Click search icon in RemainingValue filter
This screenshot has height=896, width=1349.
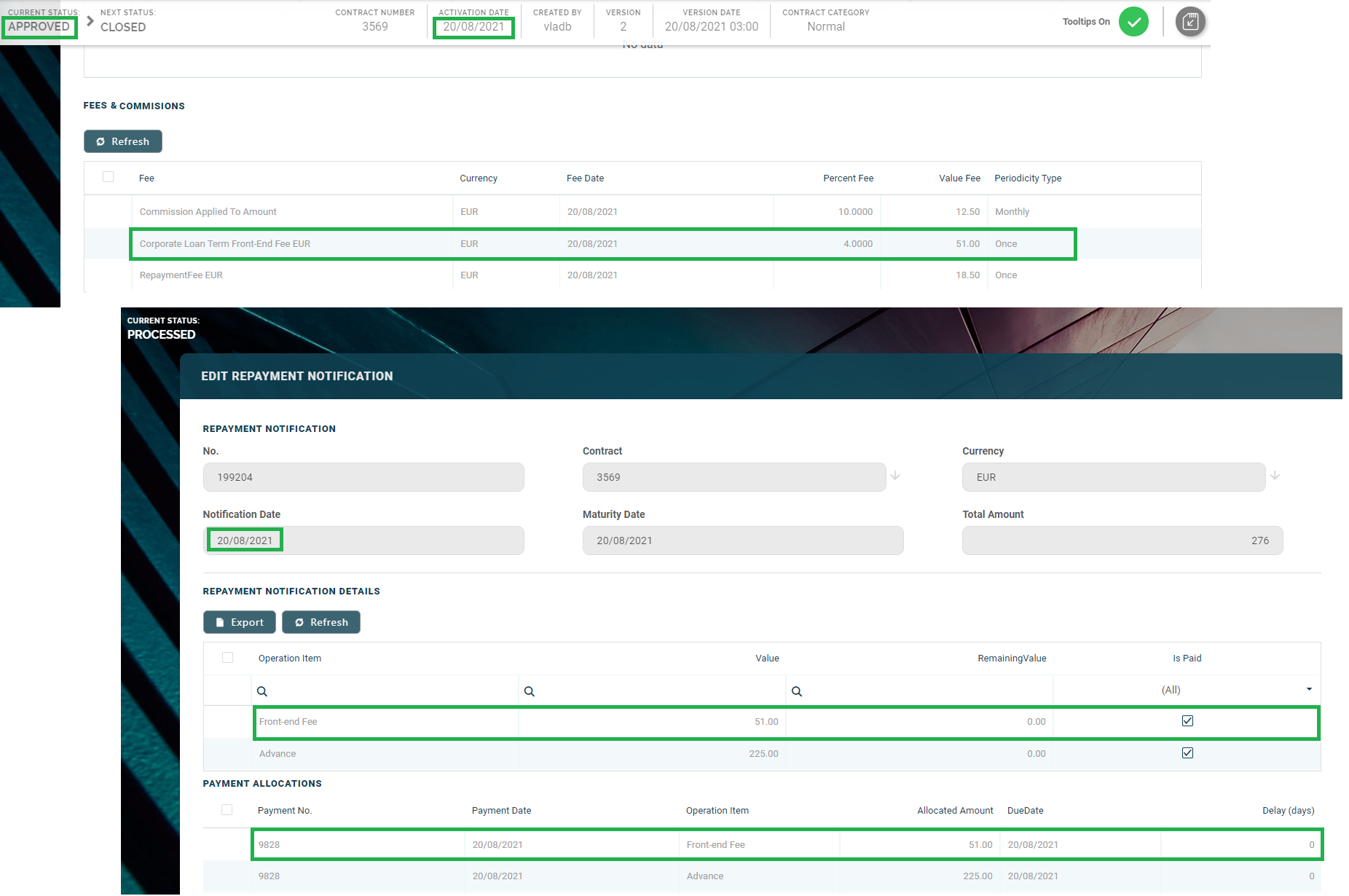[797, 691]
